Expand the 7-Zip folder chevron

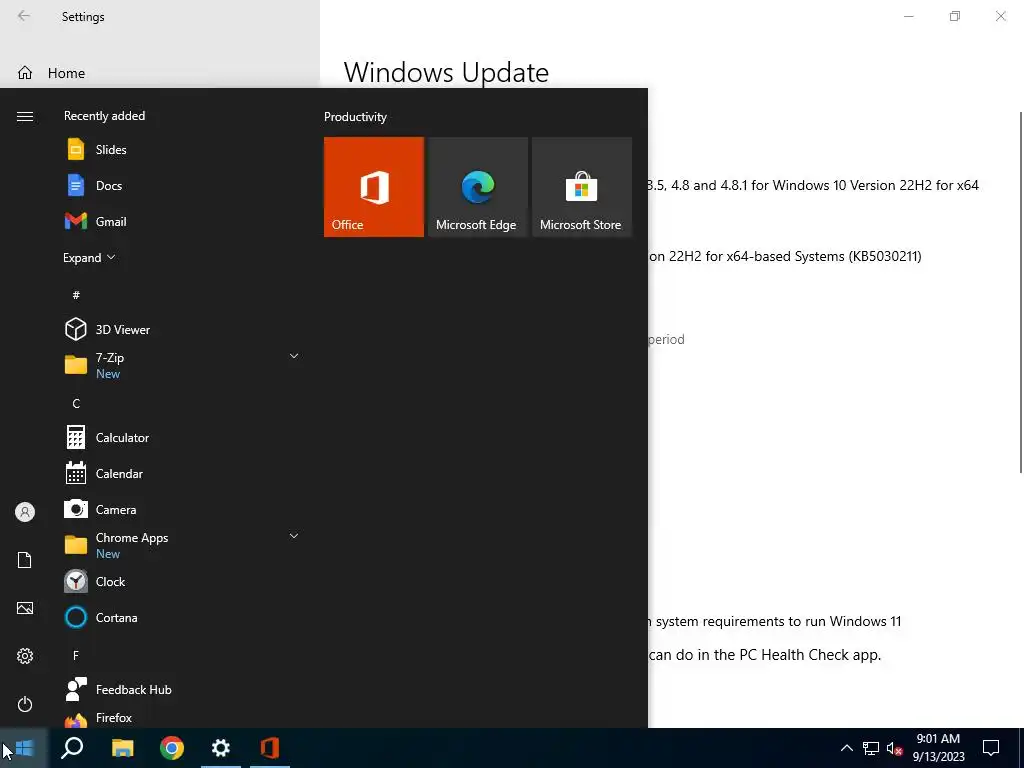tap(294, 356)
